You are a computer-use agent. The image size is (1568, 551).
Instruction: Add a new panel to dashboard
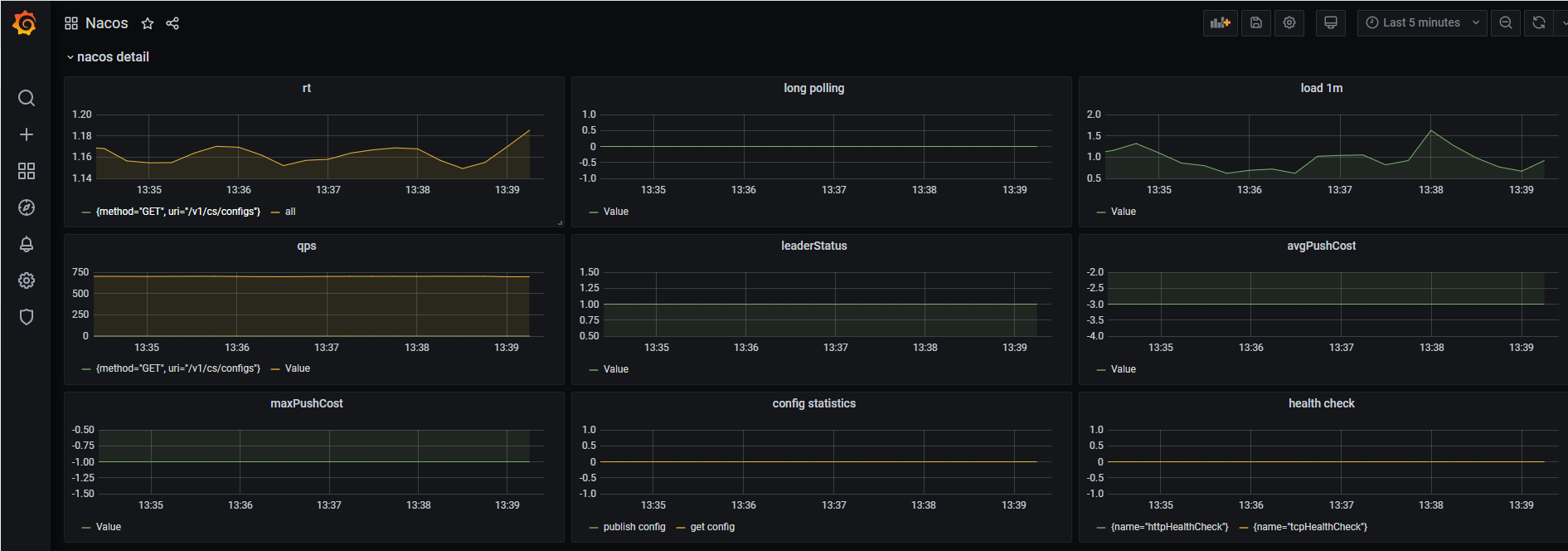pos(1221,23)
